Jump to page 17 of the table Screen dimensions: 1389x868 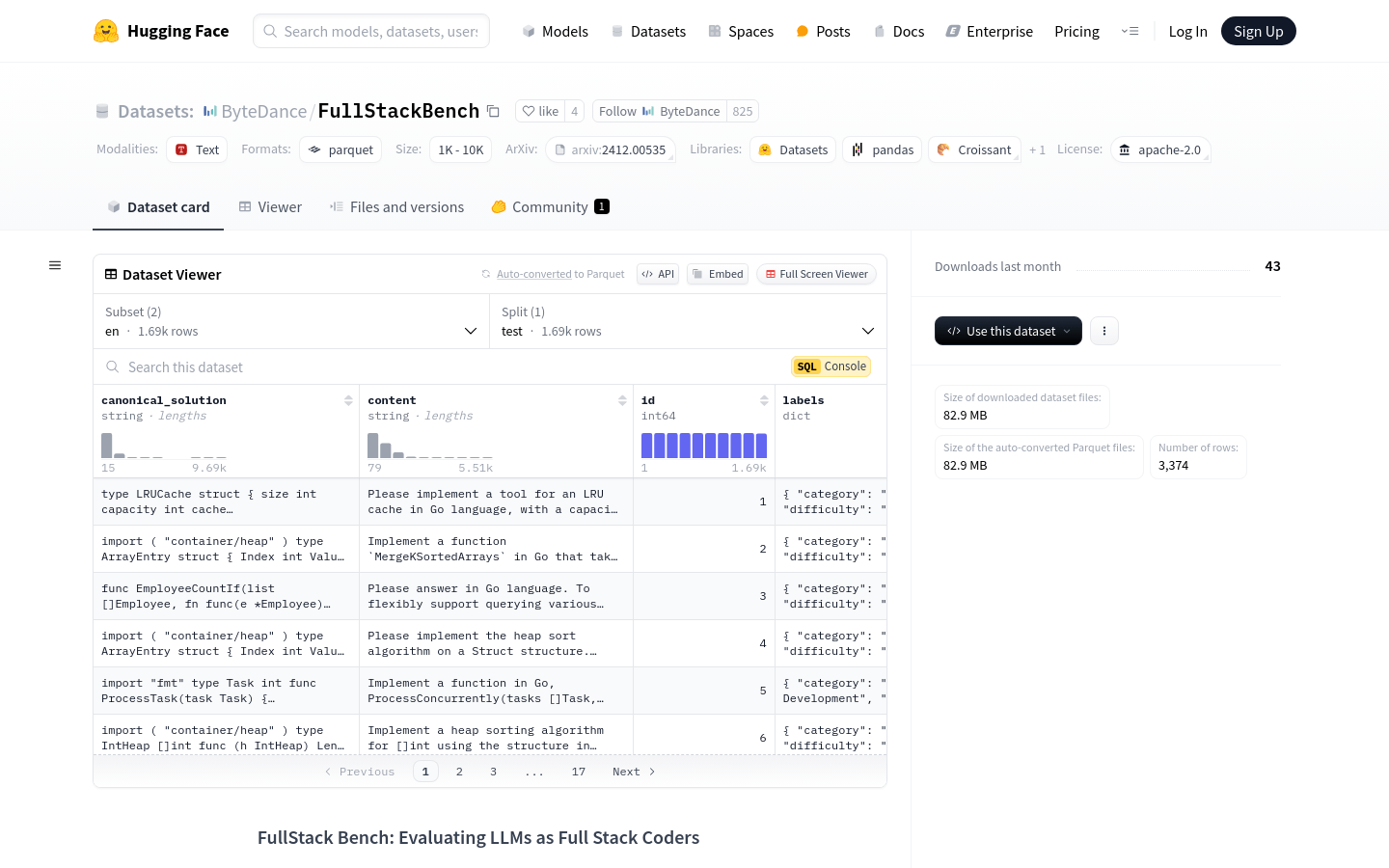coord(578,772)
